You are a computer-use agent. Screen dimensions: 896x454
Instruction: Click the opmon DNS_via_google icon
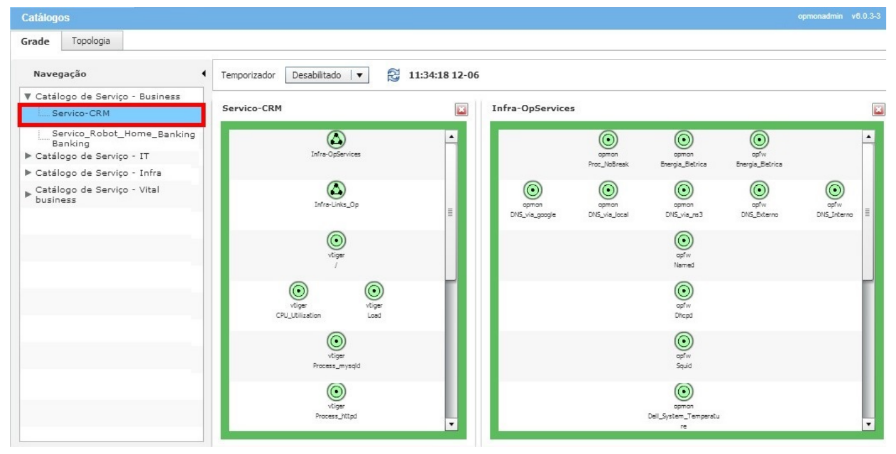click(532, 190)
